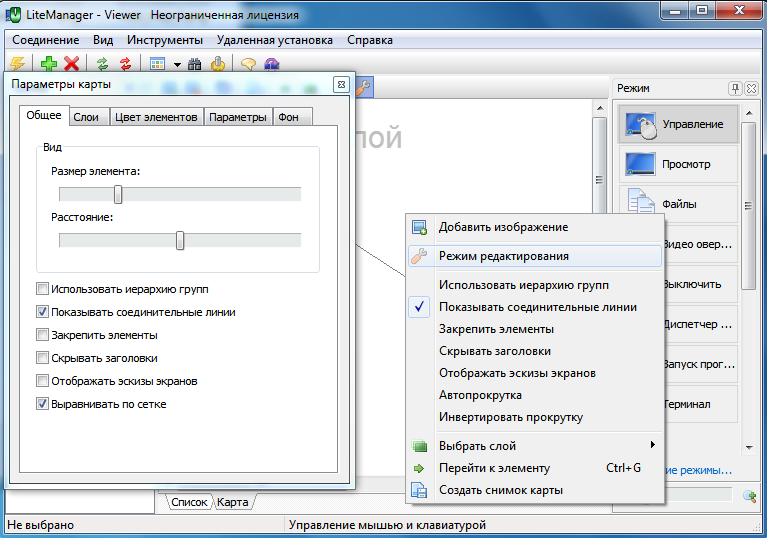
Task: Enable Отображать эскизы экранов checkbox in dialog
Action: click(43, 381)
